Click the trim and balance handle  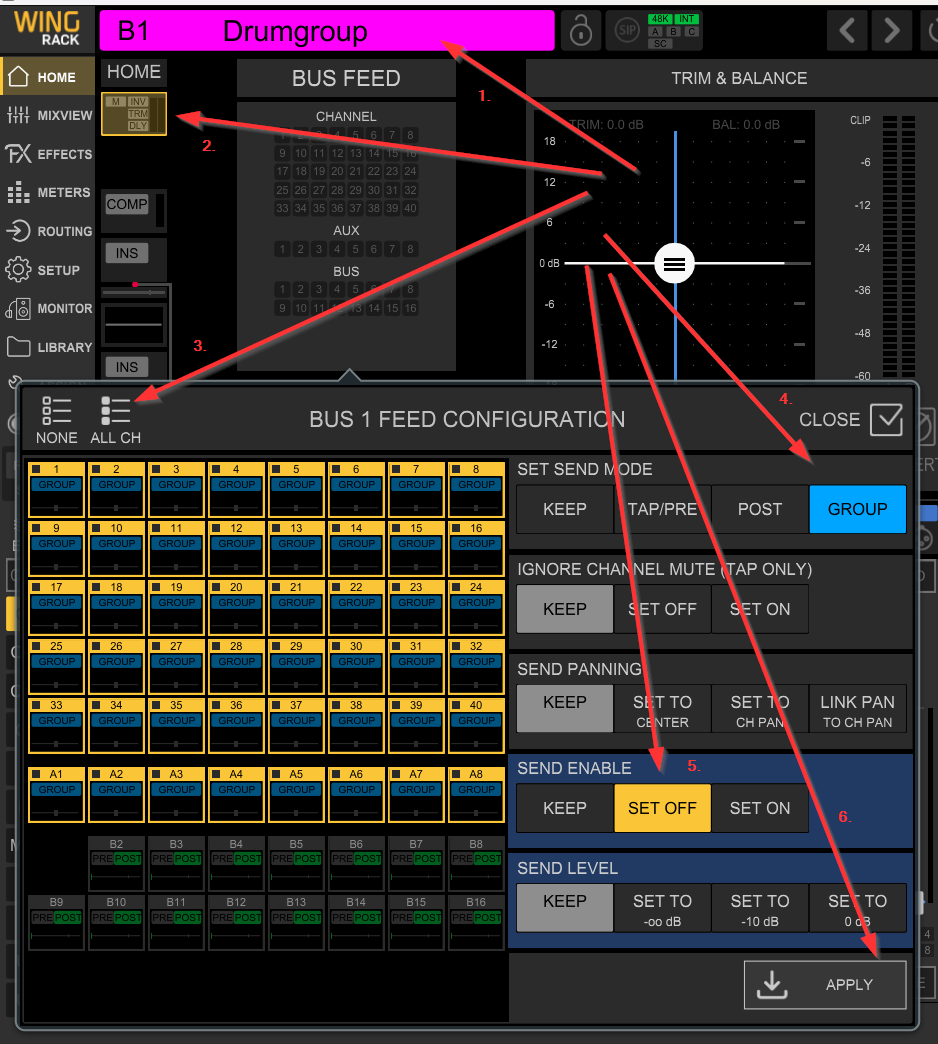675,263
